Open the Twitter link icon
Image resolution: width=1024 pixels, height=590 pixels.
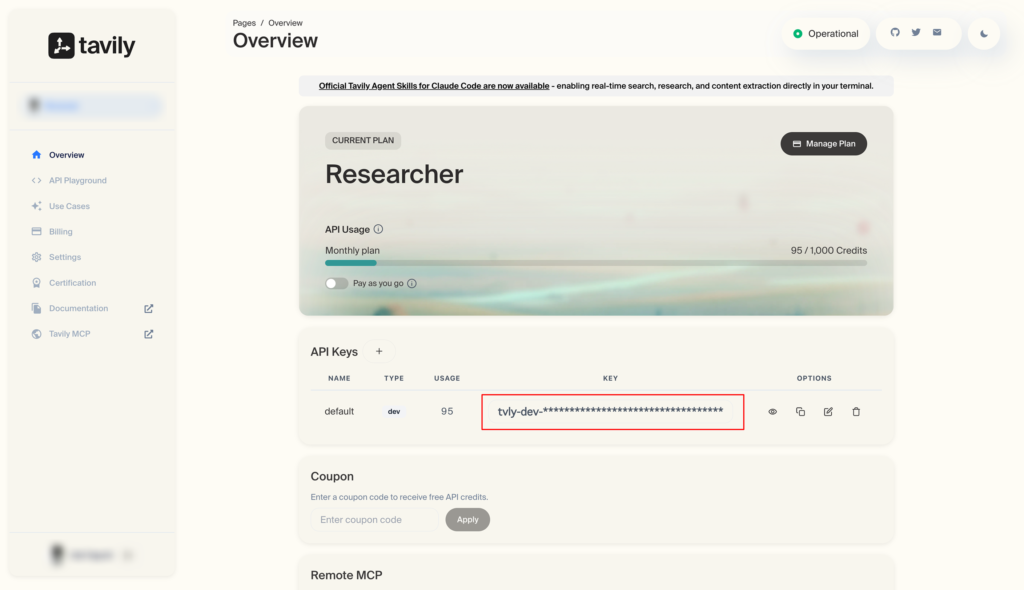click(916, 33)
